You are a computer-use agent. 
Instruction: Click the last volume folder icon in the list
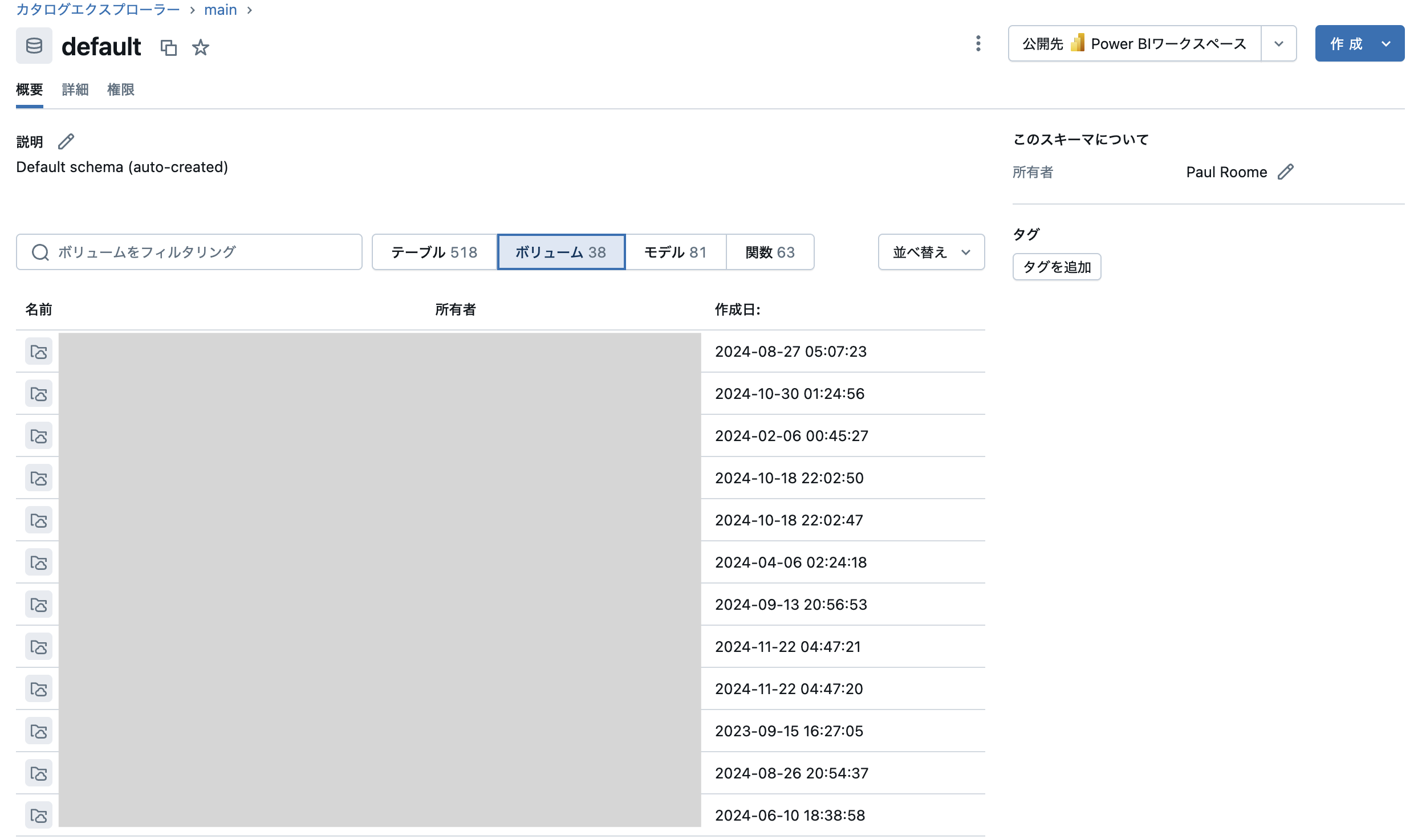pyautogui.click(x=38, y=815)
